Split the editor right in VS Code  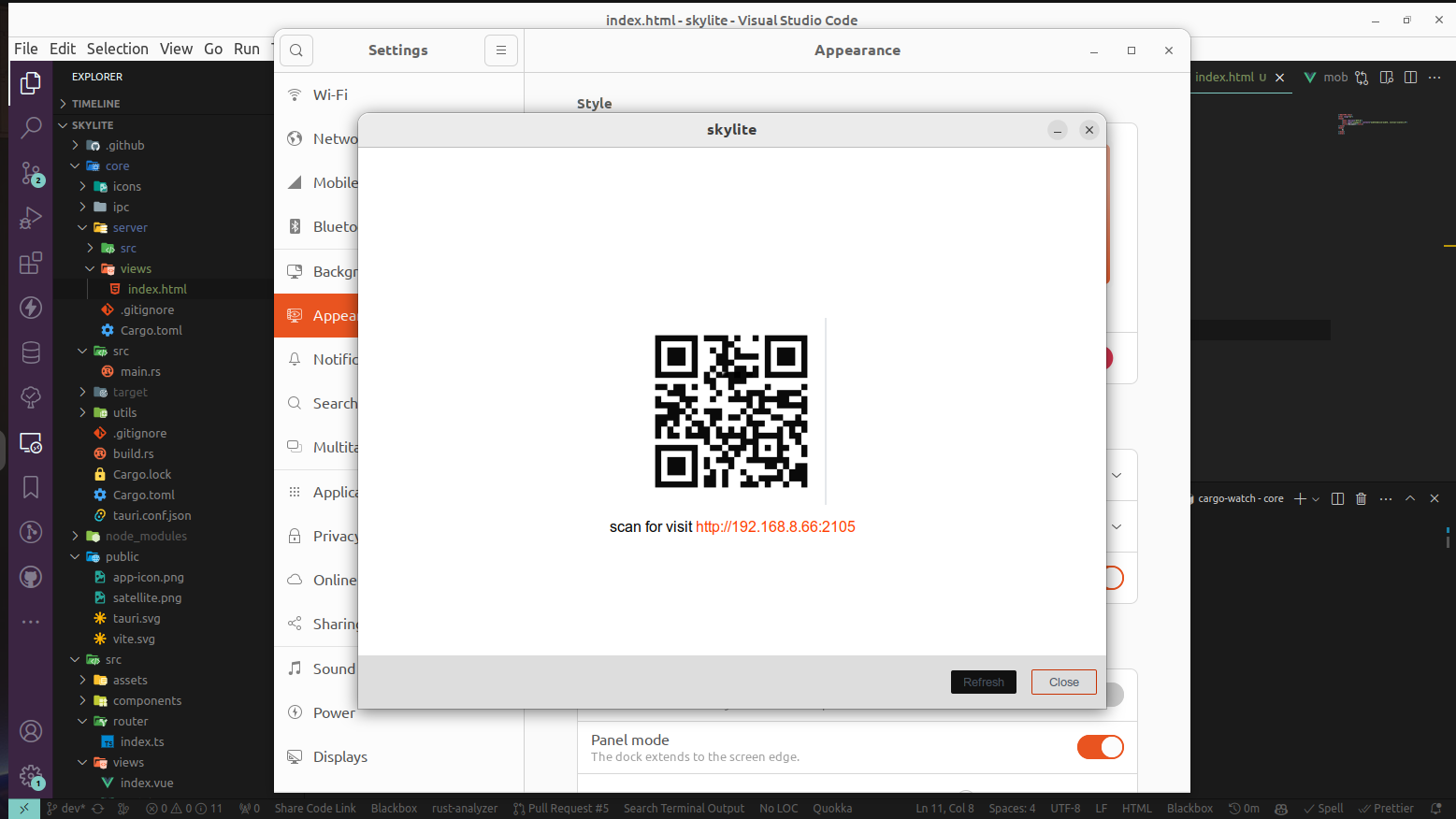[1410, 78]
